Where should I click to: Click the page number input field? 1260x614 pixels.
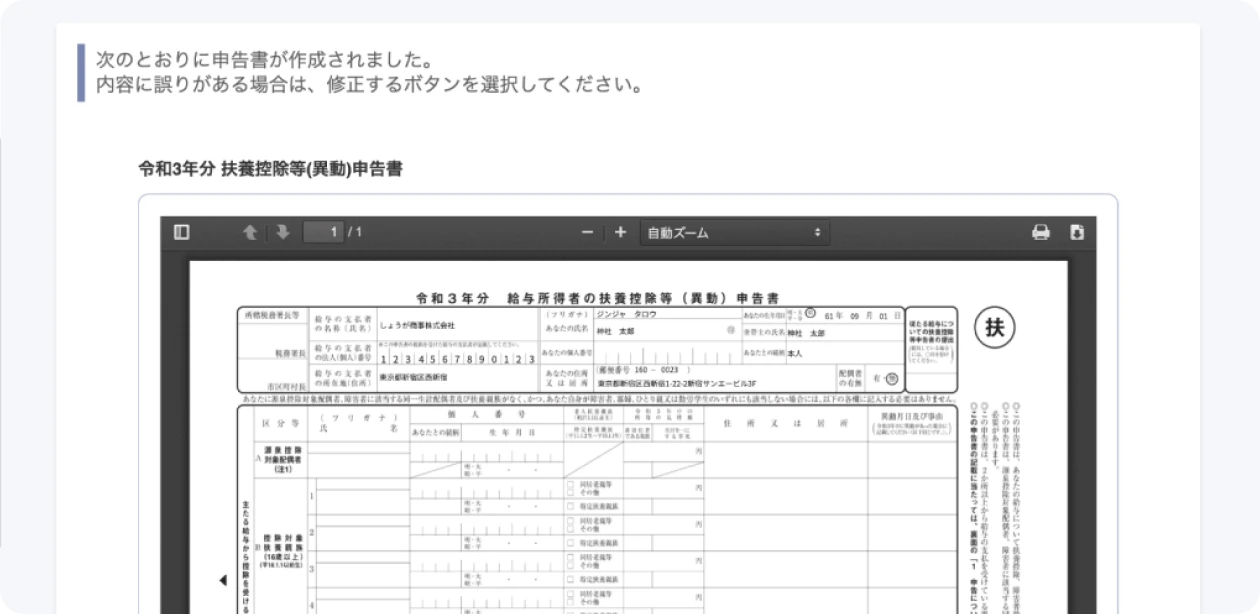(323, 232)
